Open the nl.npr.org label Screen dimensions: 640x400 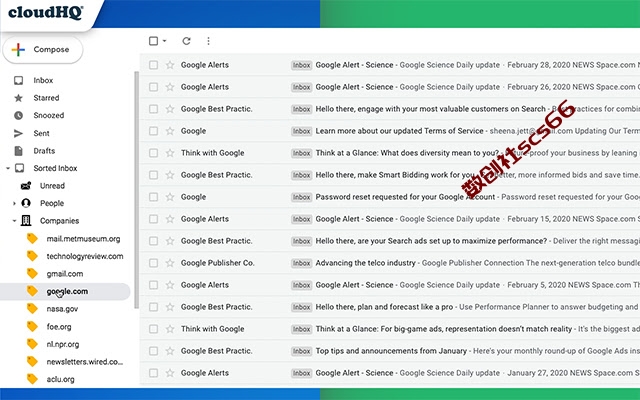62,344
